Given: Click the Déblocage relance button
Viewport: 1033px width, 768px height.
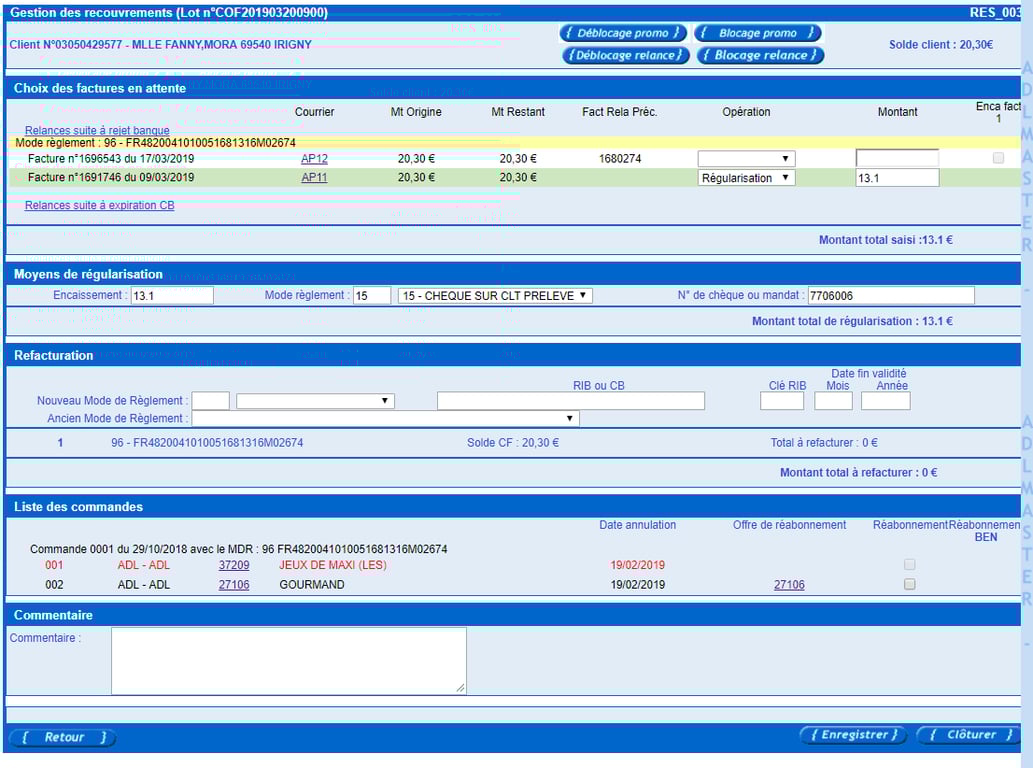Looking at the screenshot, I should point(625,55).
